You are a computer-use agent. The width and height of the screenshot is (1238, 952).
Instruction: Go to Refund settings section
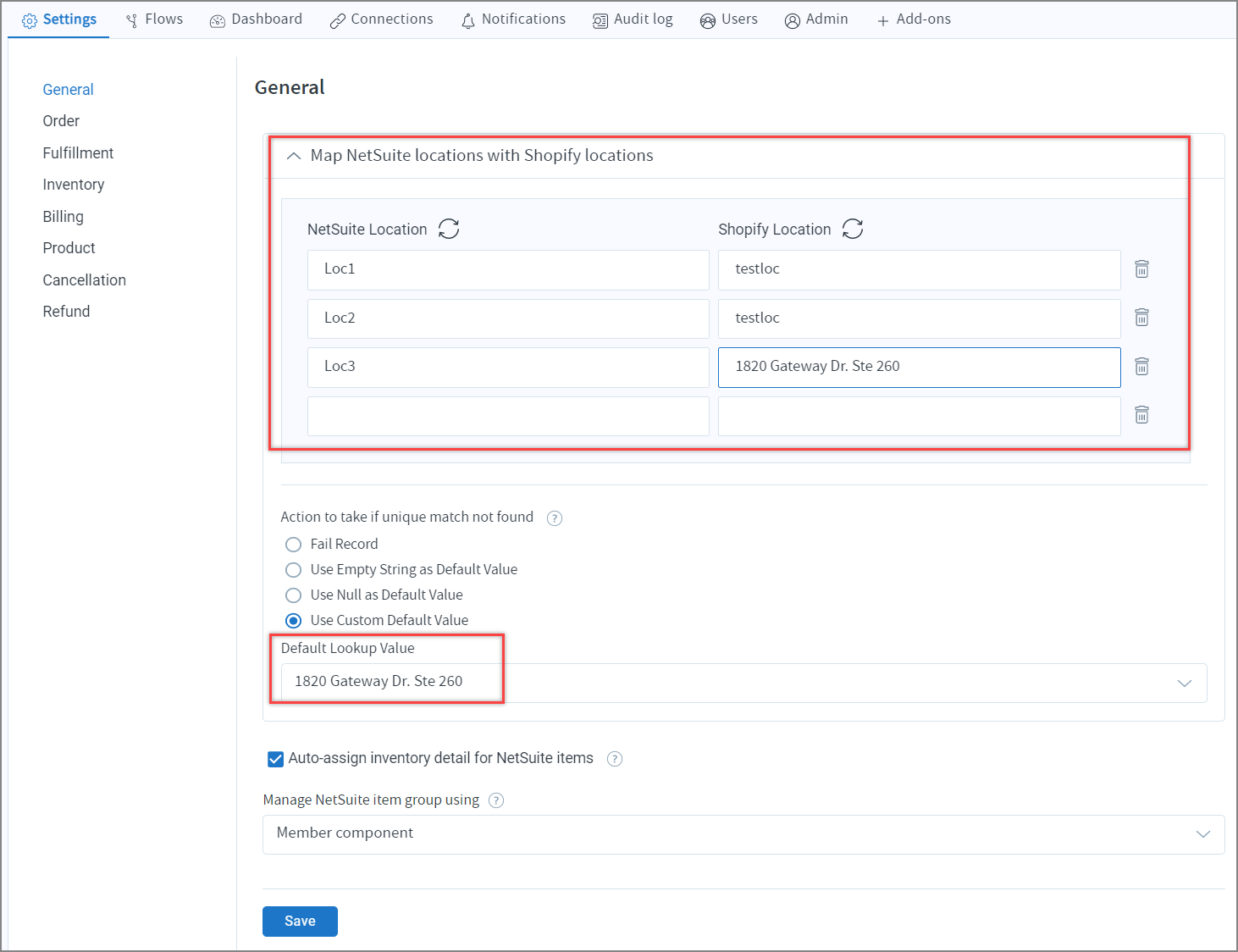pos(66,312)
